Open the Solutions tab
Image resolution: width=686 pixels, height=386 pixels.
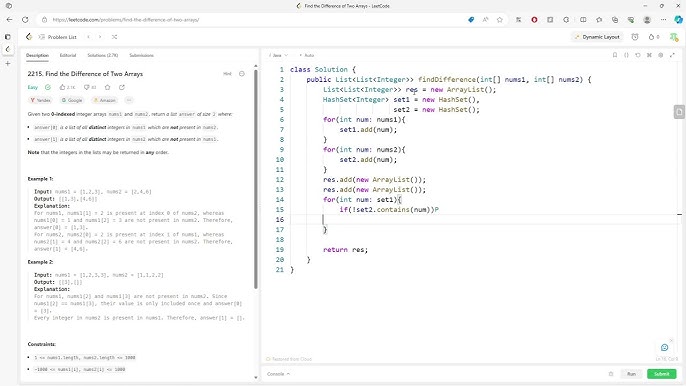click(x=102, y=55)
